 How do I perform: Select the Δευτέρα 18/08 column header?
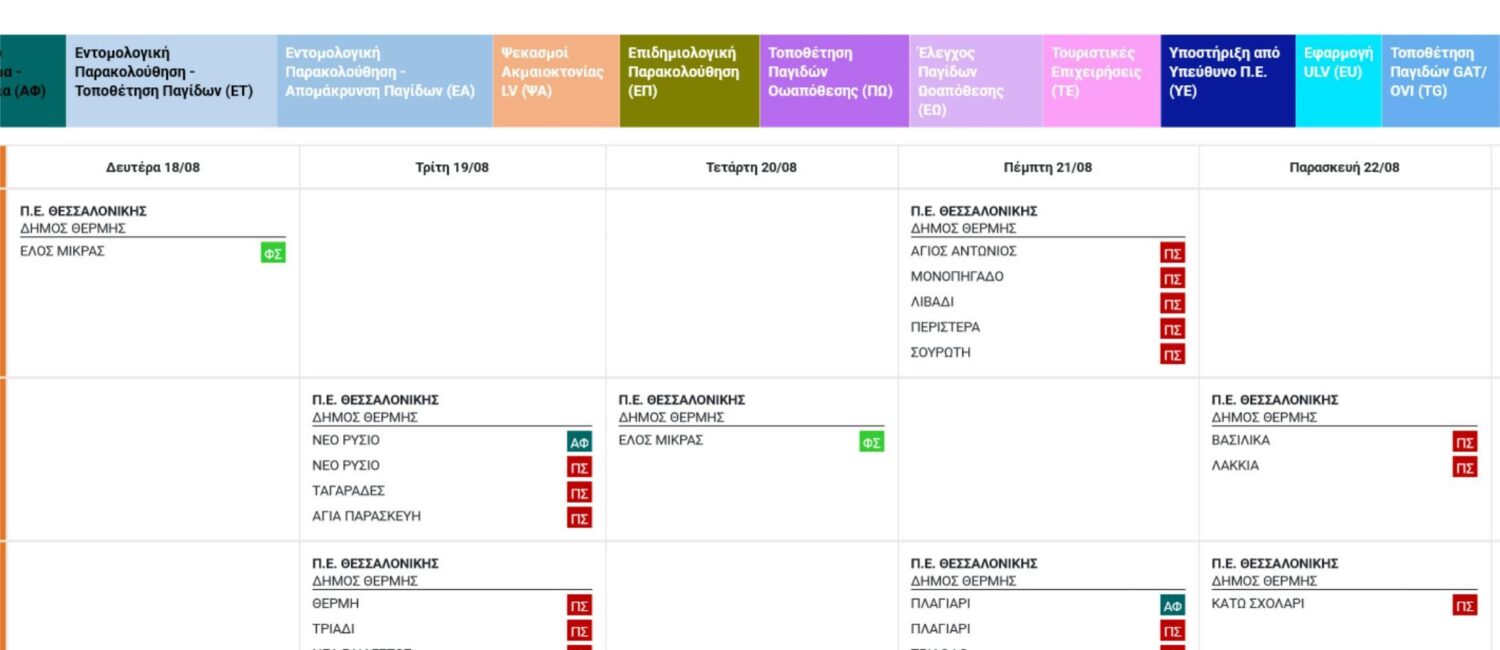[x=153, y=167]
